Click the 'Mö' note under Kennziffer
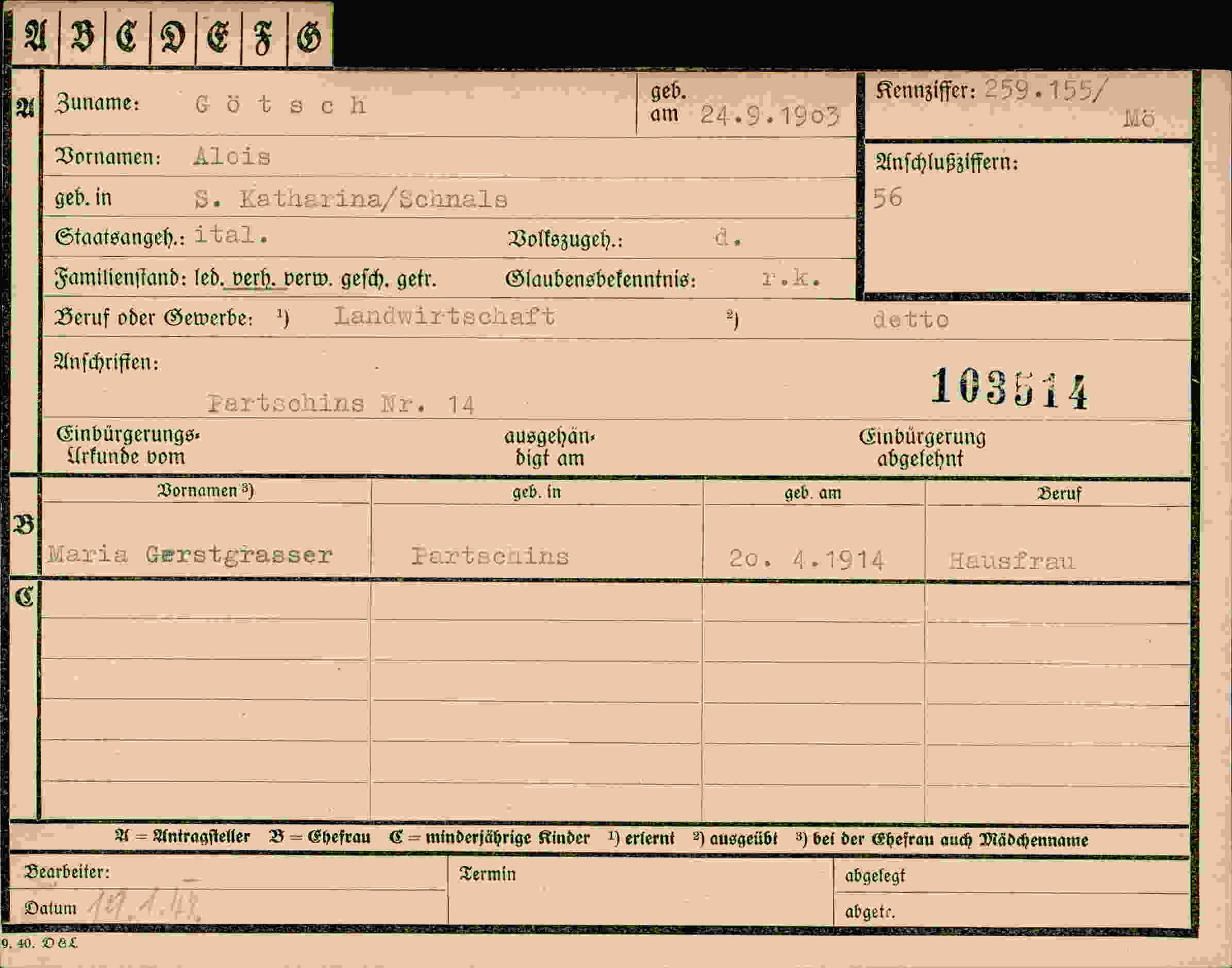 pyautogui.click(x=1139, y=119)
